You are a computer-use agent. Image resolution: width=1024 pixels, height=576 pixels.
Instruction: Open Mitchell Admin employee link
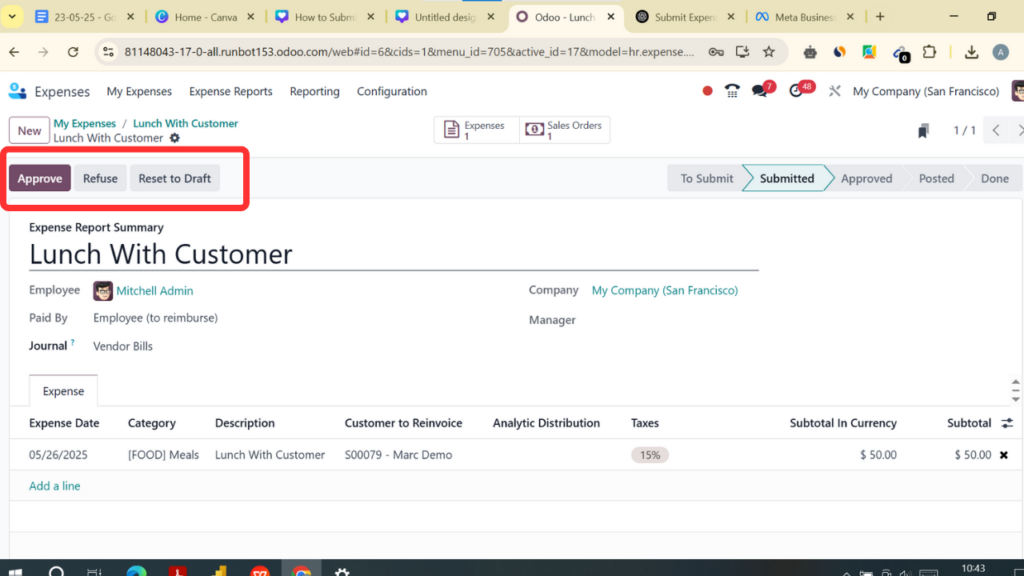155,291
